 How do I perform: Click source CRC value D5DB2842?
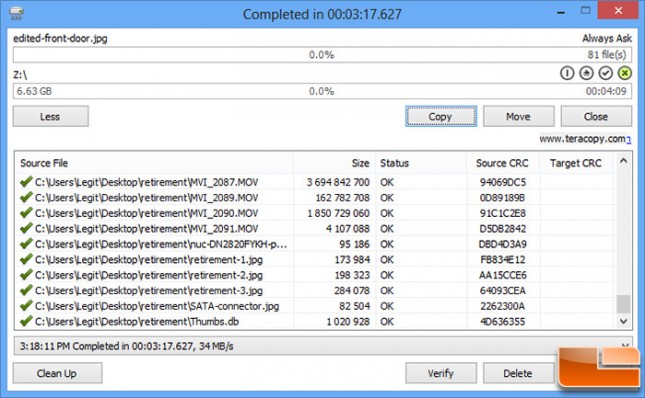click(x=503, y=228)
